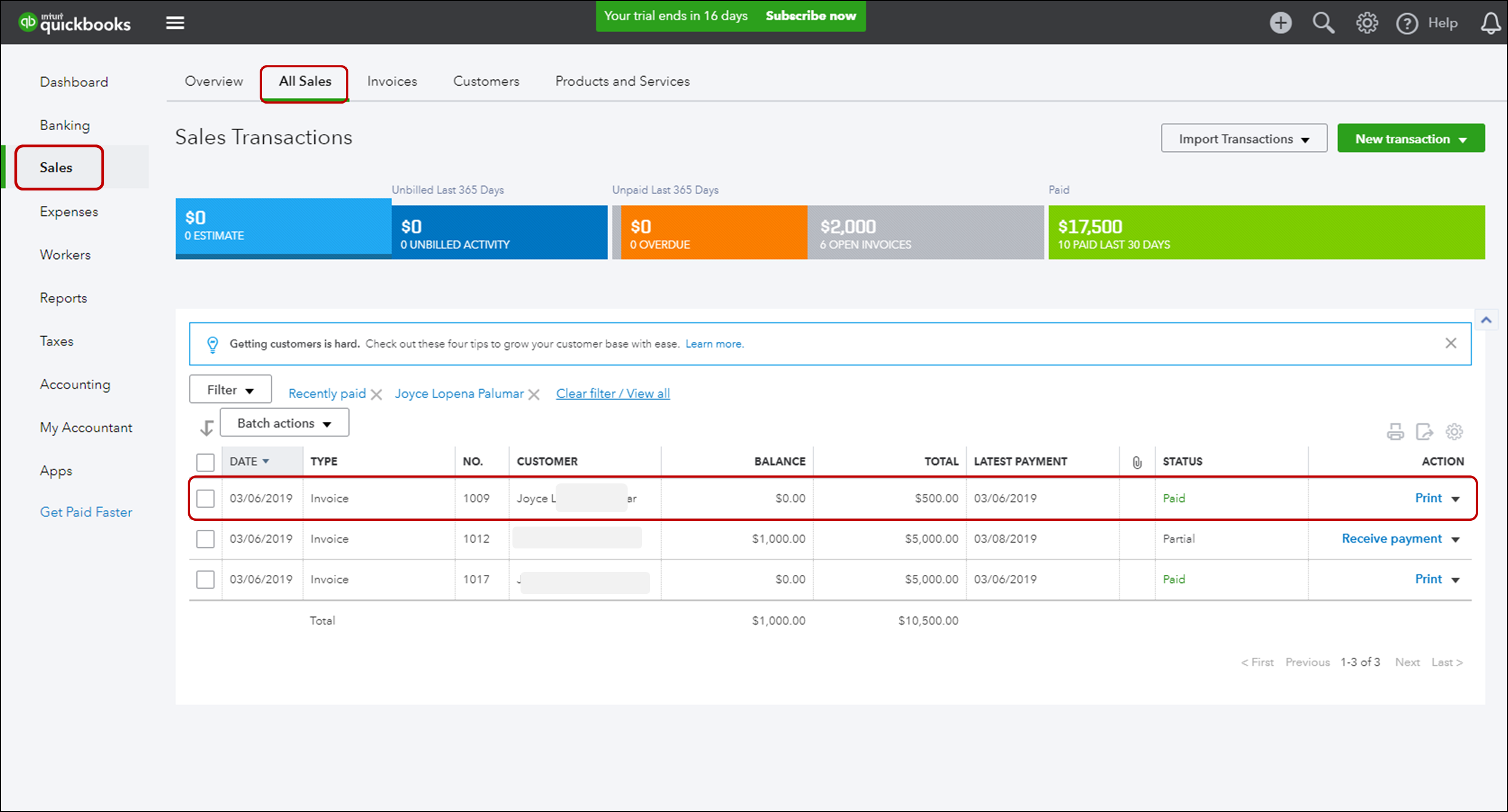Open Reports in the sidebar
Image resolution: width=1508 pixels, height=812 pixels.
pyautogui.click(x=63, y=298)
